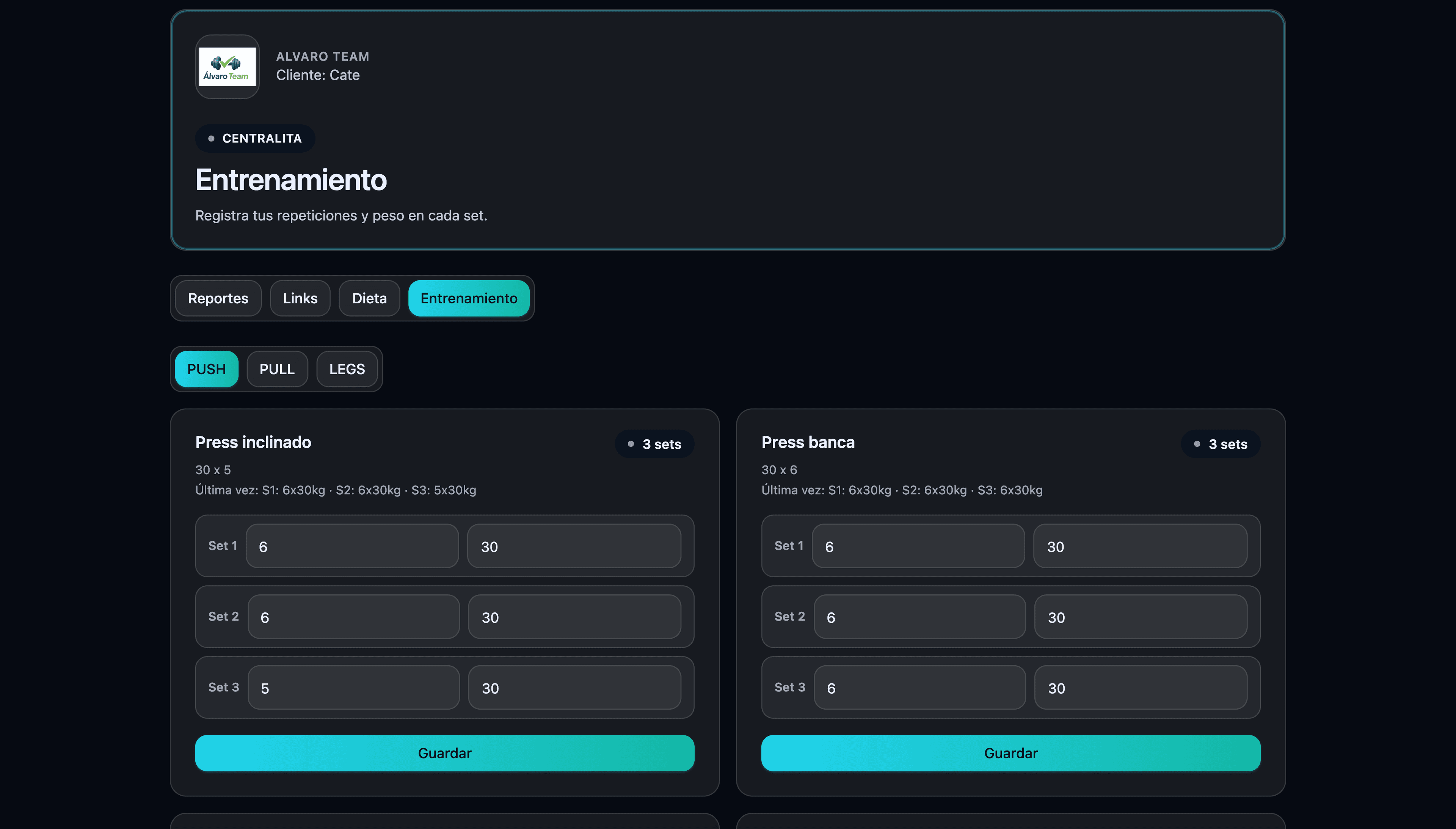This screenshot has width=1456, height=829.
Task: Click the Press banca 3 sets badge
Action: pos(1220,443)
